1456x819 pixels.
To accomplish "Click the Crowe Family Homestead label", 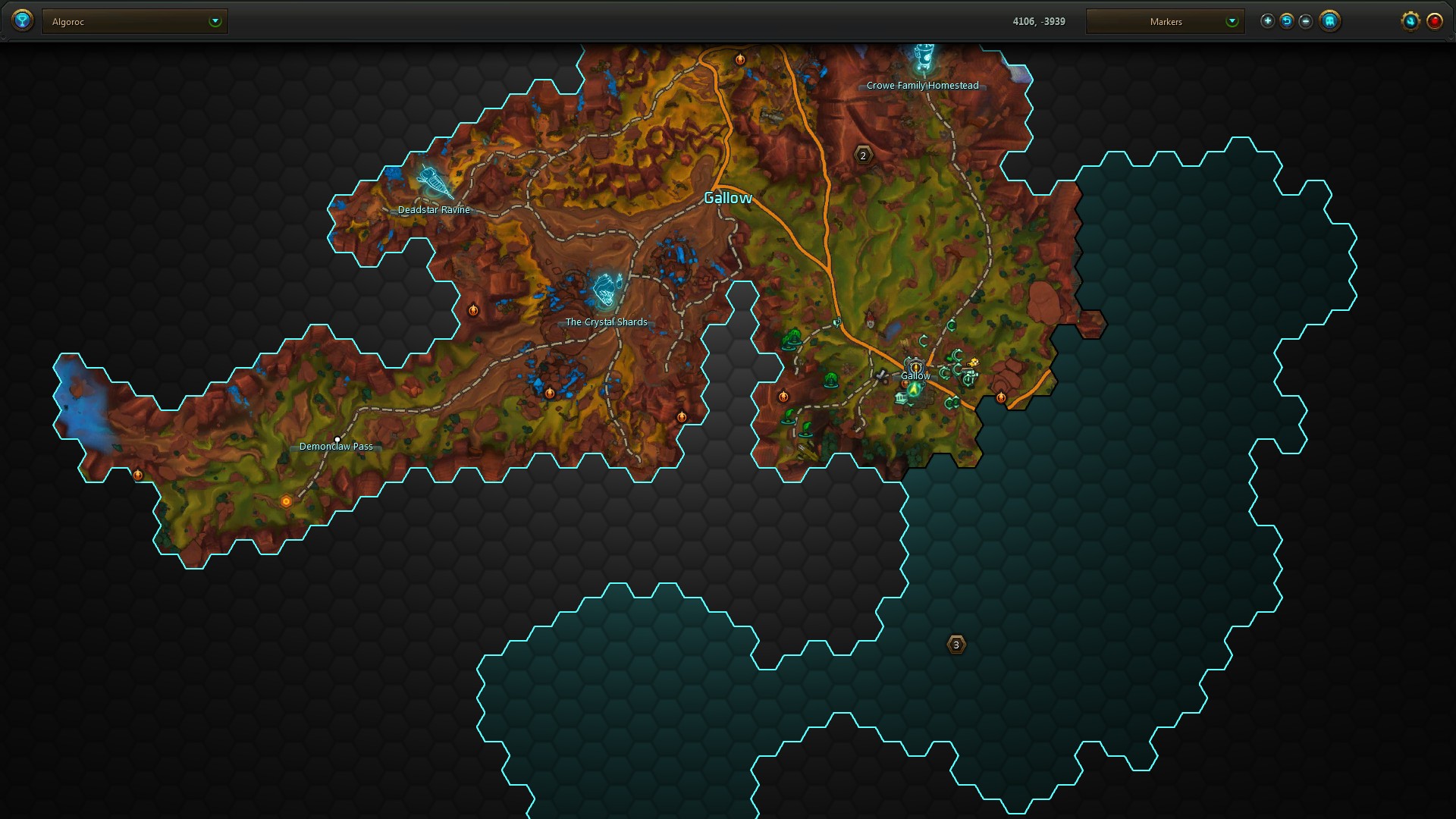I will (x=922, y=86).
